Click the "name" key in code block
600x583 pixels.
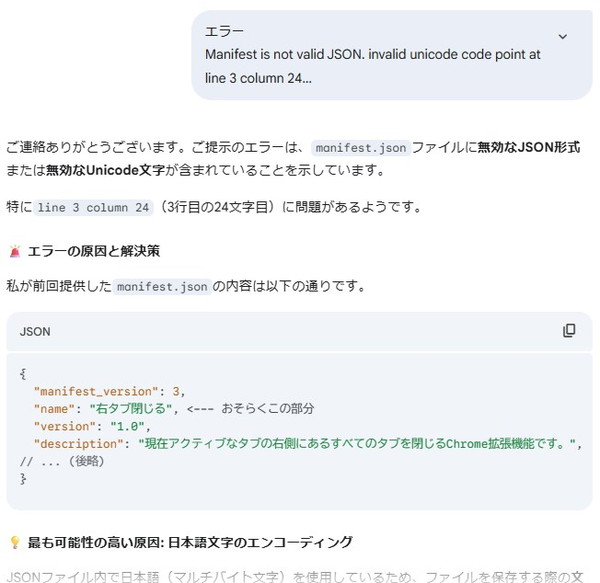pos(54,408)
